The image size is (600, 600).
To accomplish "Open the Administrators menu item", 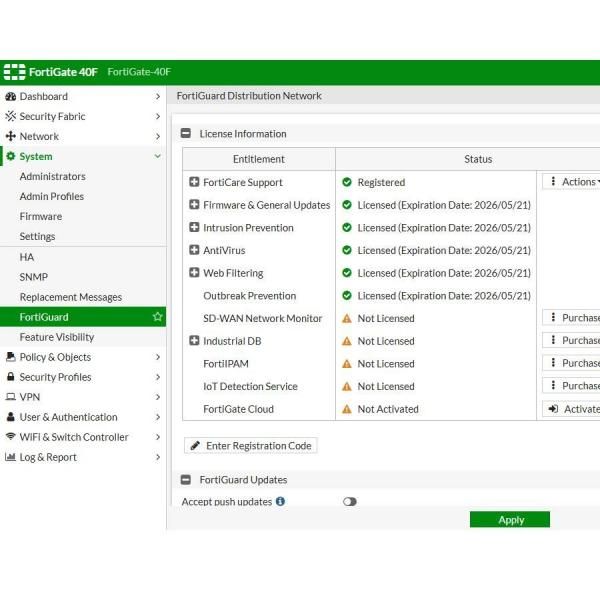I will [52, 177].
